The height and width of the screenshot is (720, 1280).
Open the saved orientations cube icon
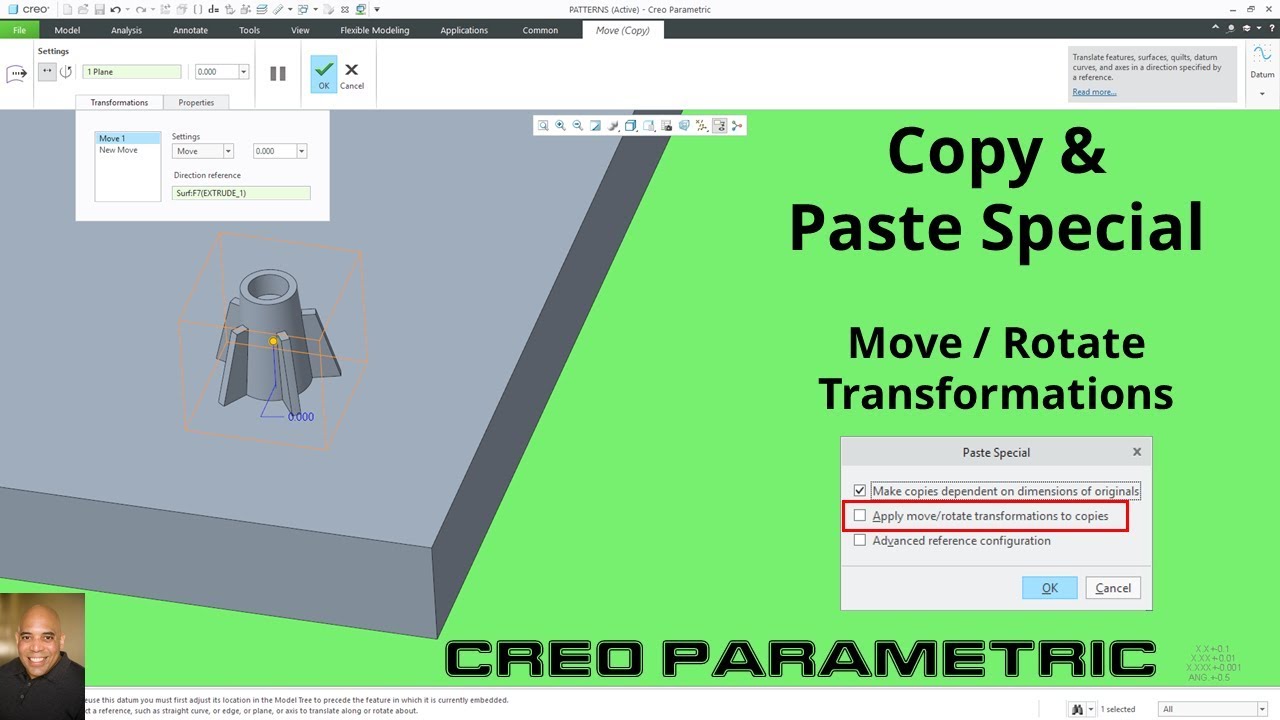coord(649,126)
